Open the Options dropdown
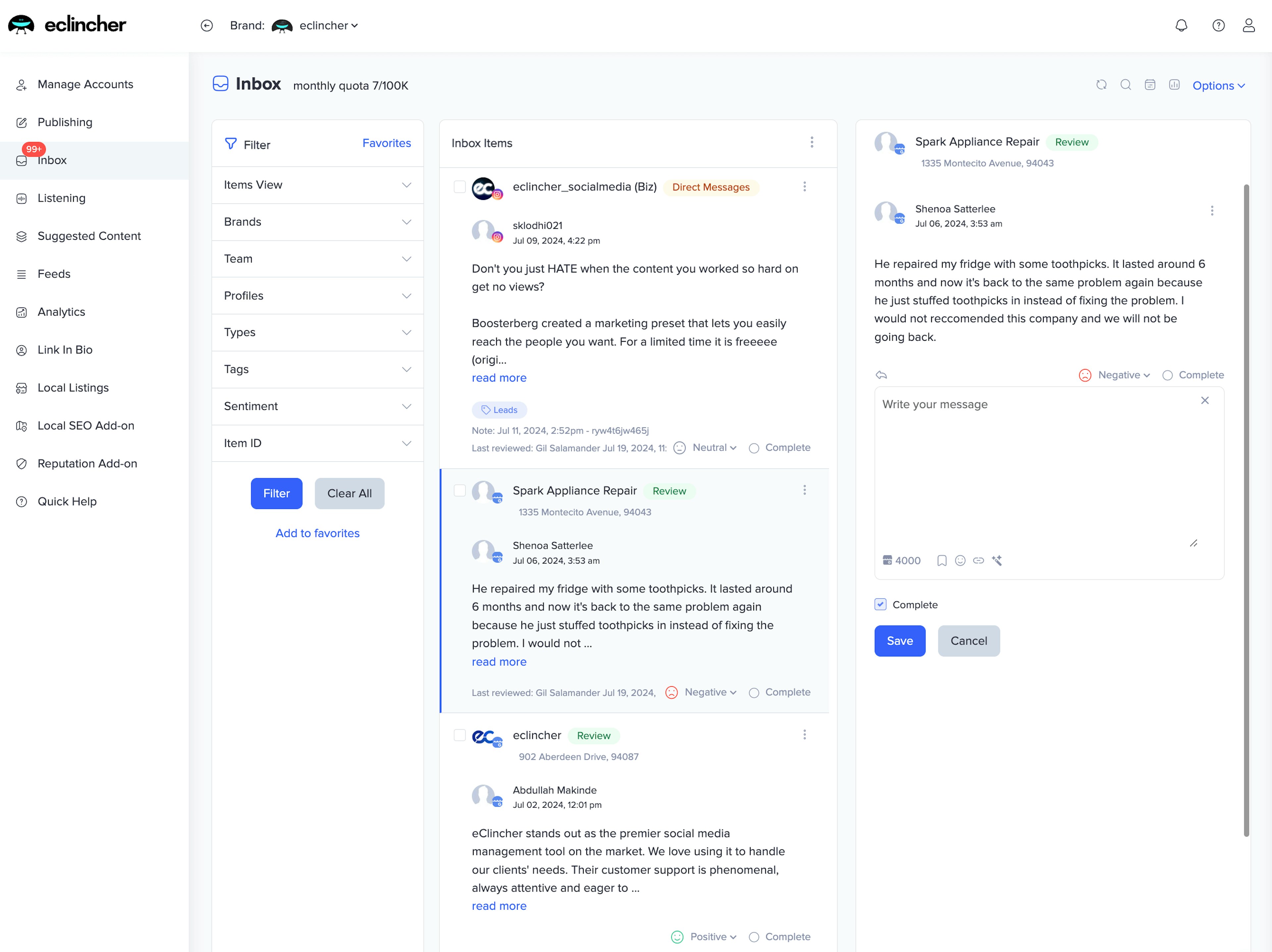The image size is (1272, 952). [1219, 85]
